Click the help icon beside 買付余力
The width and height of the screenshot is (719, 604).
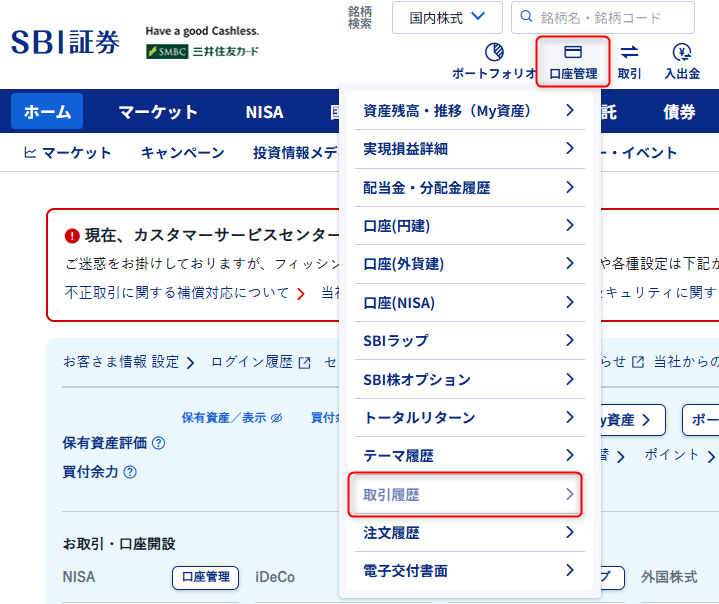(x=130, y=472)
